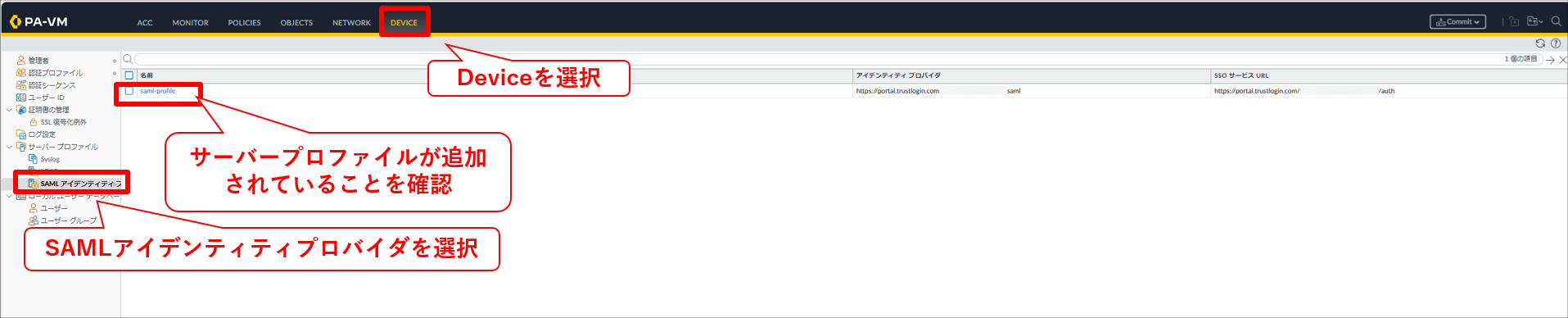Click the global search magnifier icon
Image resolution: width=1568 pixels, height=318 pixels.
pyautogui.click(x=1557, y=22)
